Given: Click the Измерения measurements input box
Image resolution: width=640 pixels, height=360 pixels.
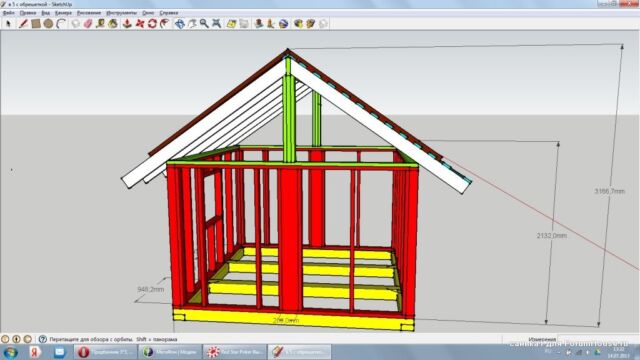Looking at the screenshot, I should click(x=598, y=339).
